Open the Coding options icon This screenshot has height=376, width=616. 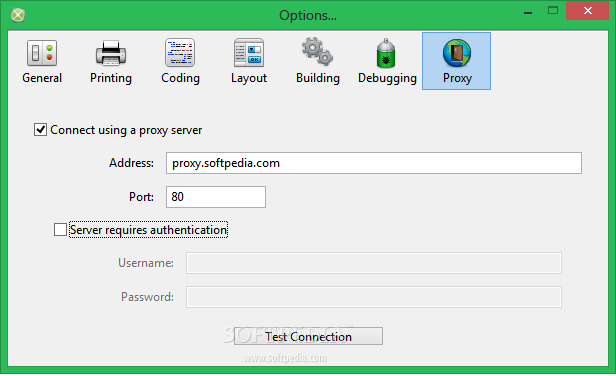tap(180, 53)
